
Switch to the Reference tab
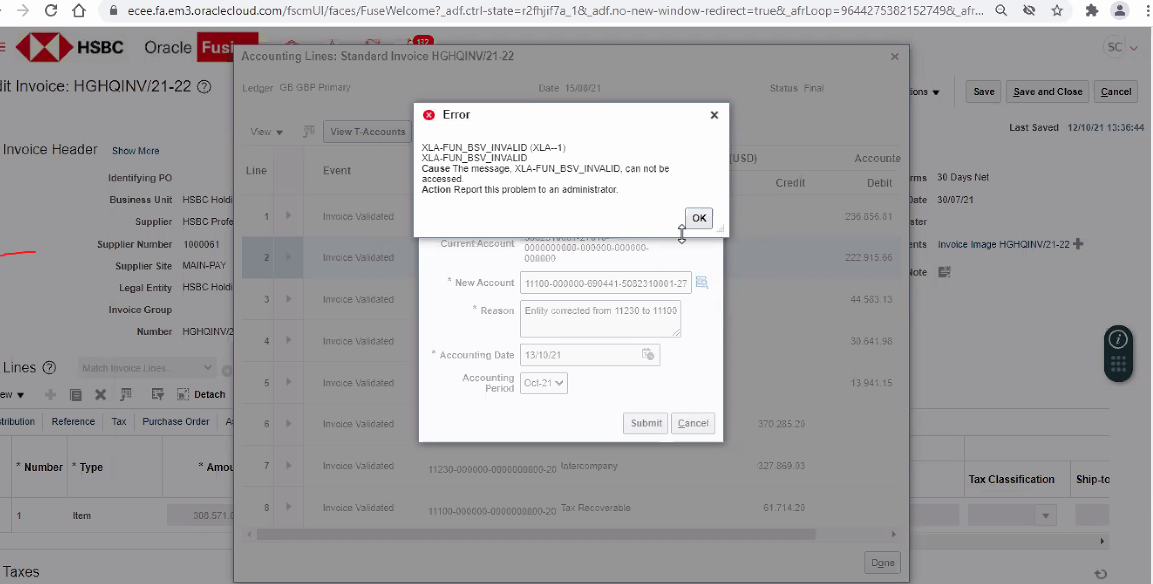(x=73, y=421)
